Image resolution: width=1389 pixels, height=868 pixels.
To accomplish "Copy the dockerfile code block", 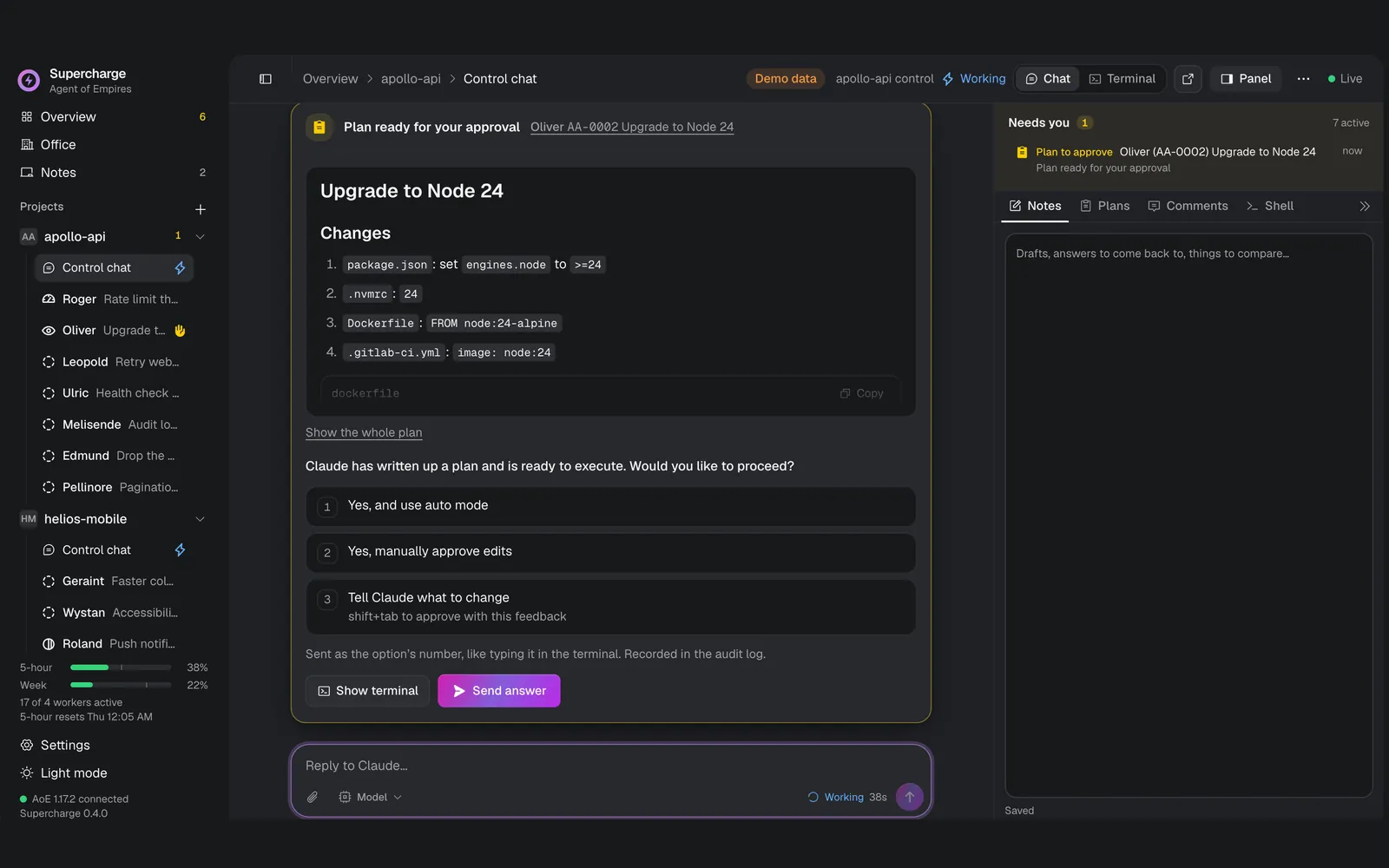I will (861, 393).
